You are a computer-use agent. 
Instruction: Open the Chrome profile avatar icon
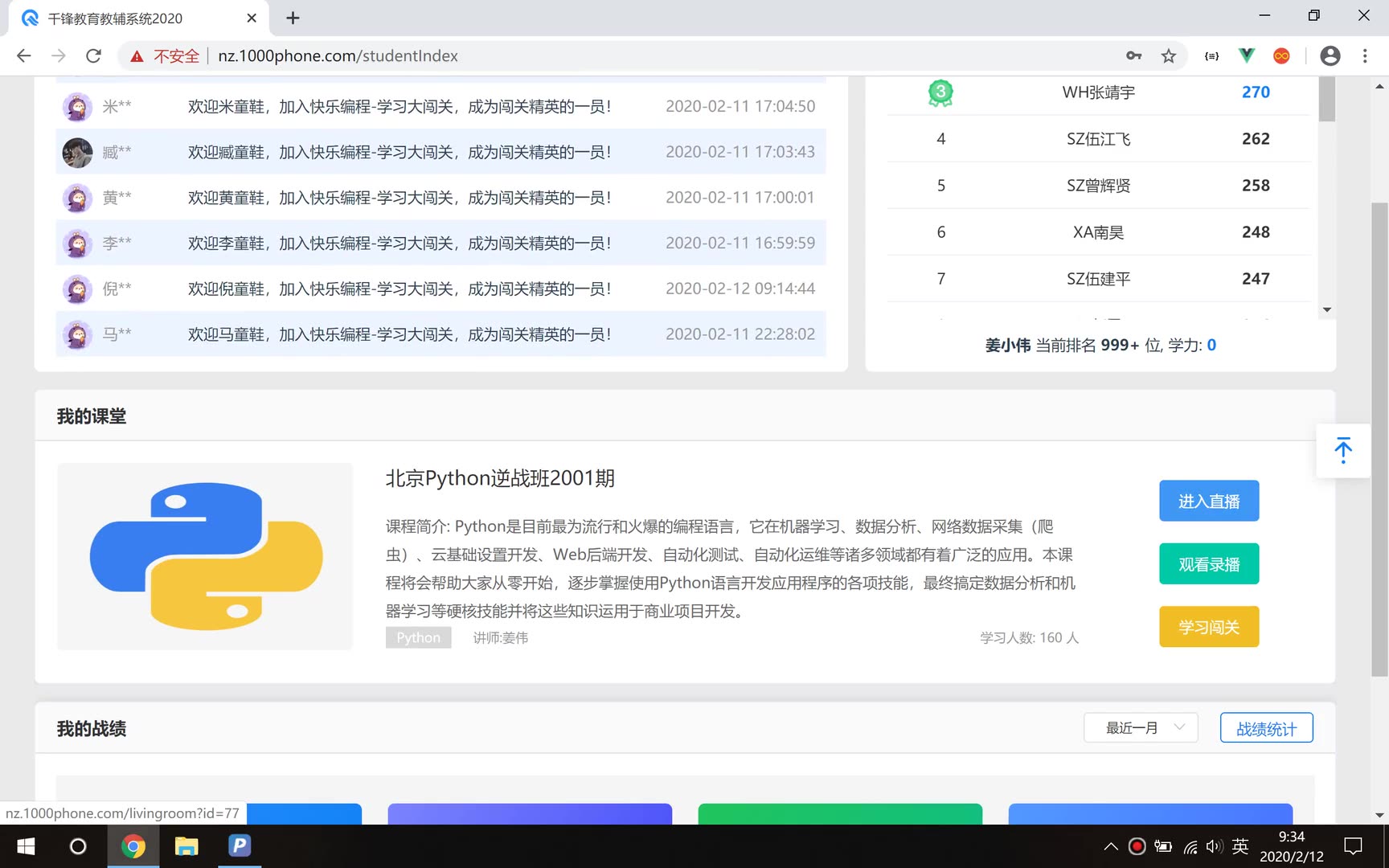tap(1330, 55)
